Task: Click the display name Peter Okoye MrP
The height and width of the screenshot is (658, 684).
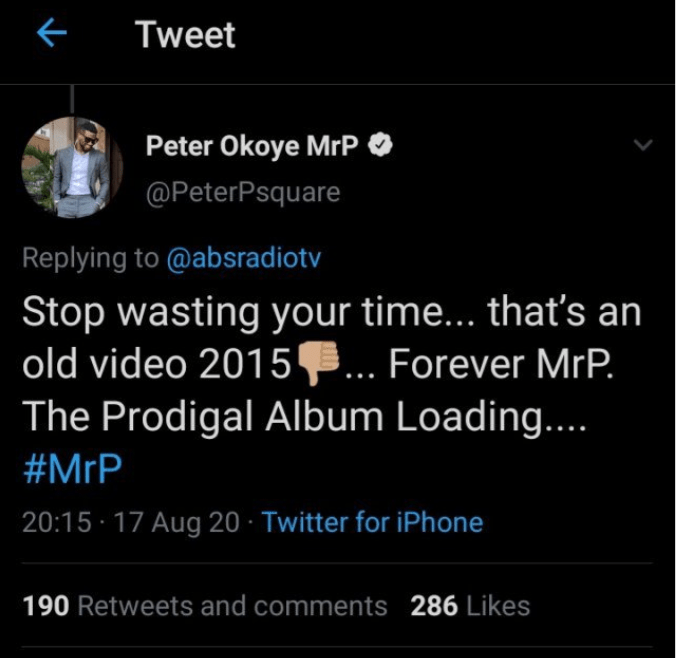Action: [x=254, y=146]
